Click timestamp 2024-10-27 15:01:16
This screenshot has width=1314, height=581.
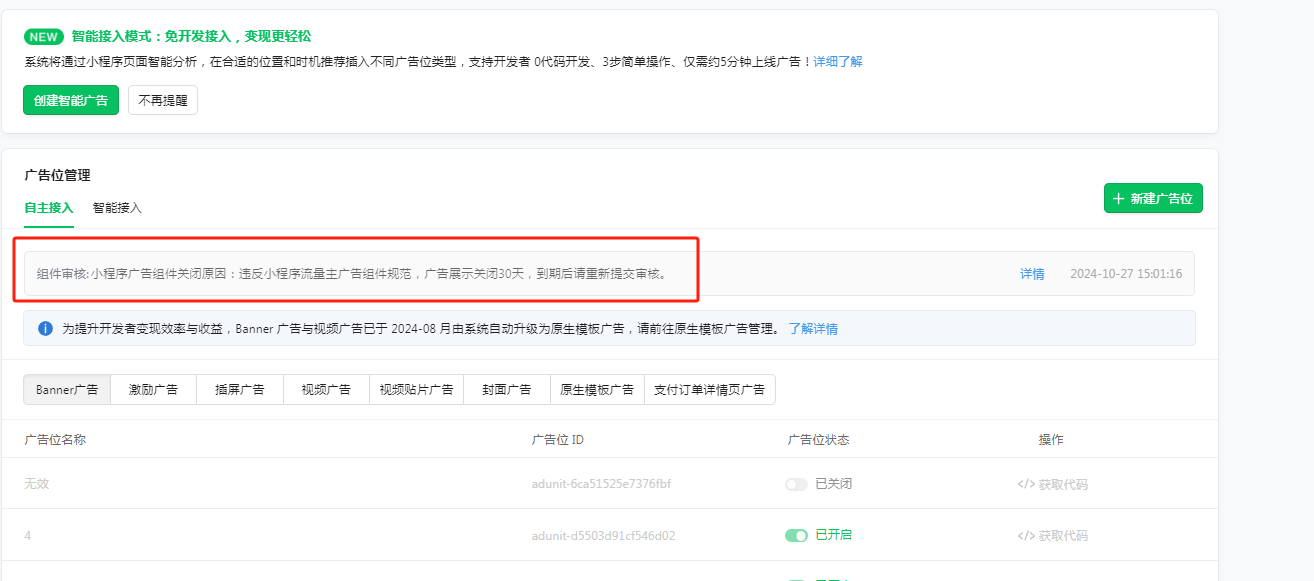click(1126, 274)
